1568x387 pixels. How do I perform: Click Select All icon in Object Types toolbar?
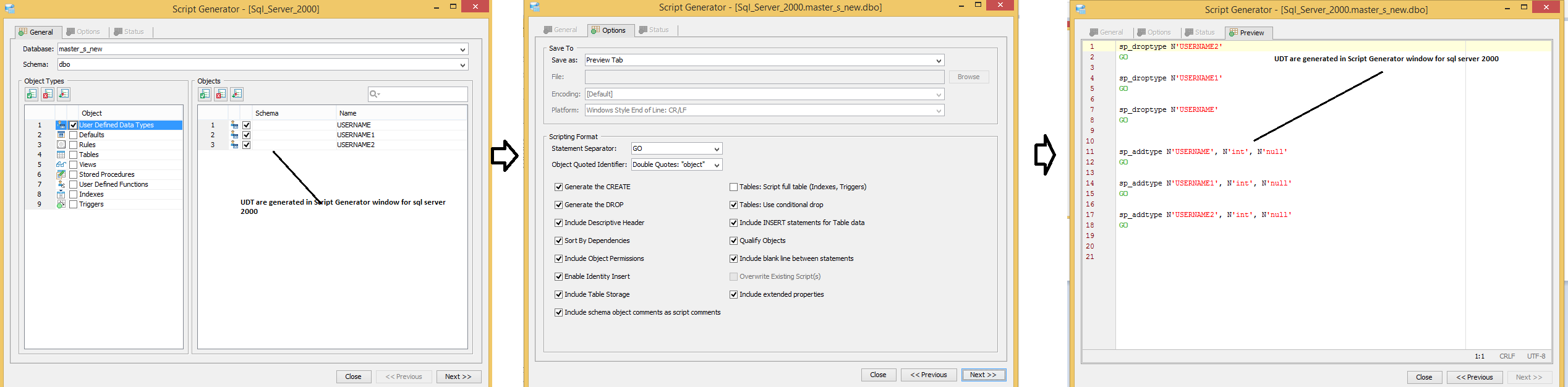[x=32, y=94]
